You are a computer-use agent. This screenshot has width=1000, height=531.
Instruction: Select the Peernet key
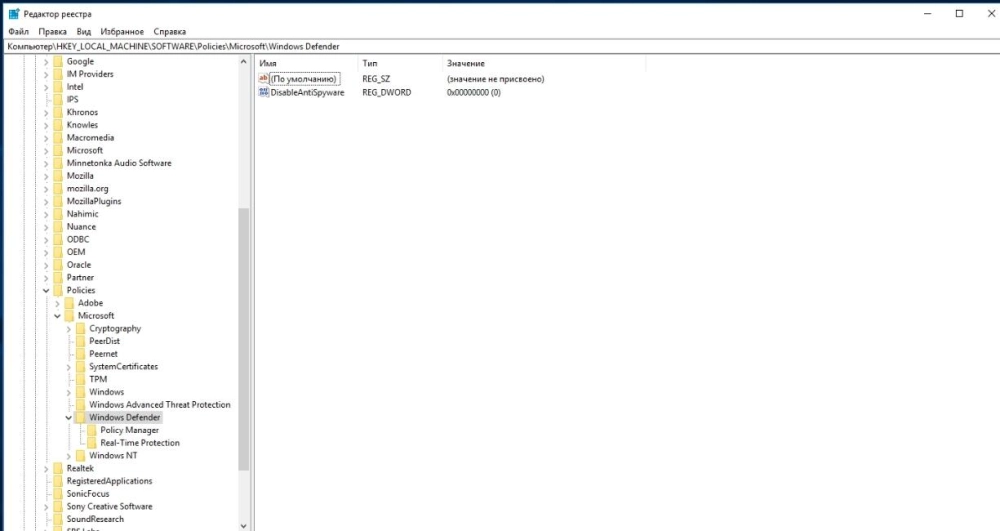[x=103, y=354]
